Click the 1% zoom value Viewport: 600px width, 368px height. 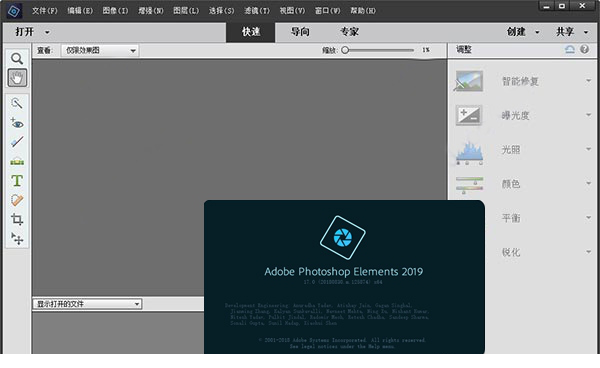(x=426, y=50)
